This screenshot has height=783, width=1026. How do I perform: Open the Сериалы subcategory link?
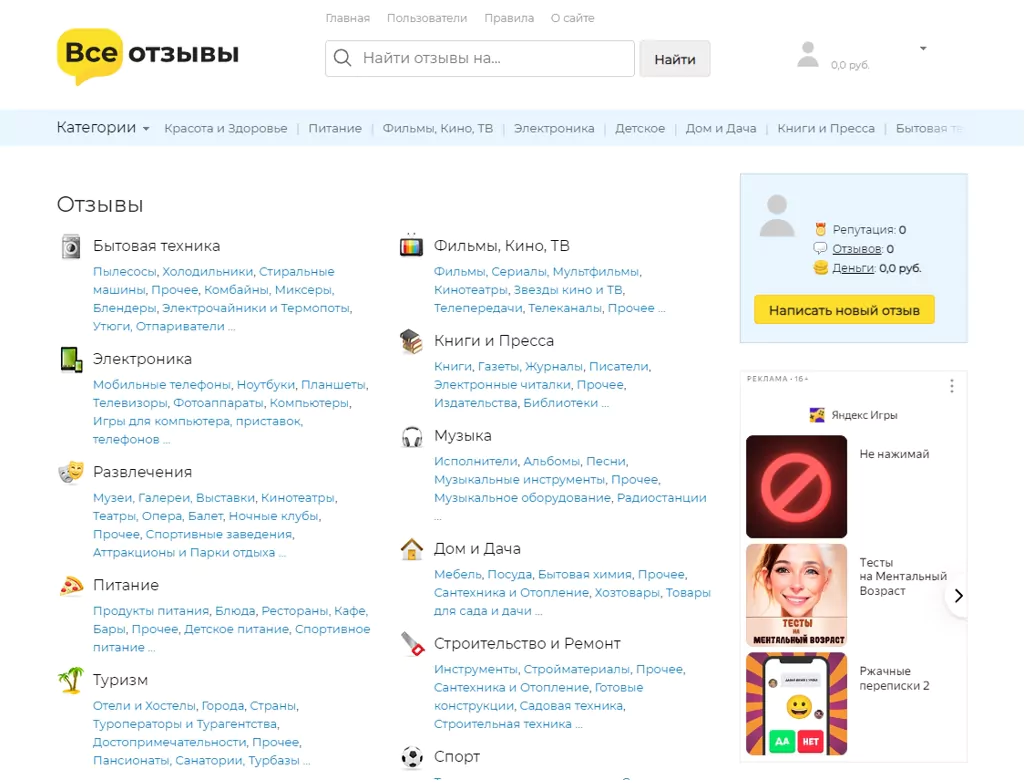coord(519,272)
